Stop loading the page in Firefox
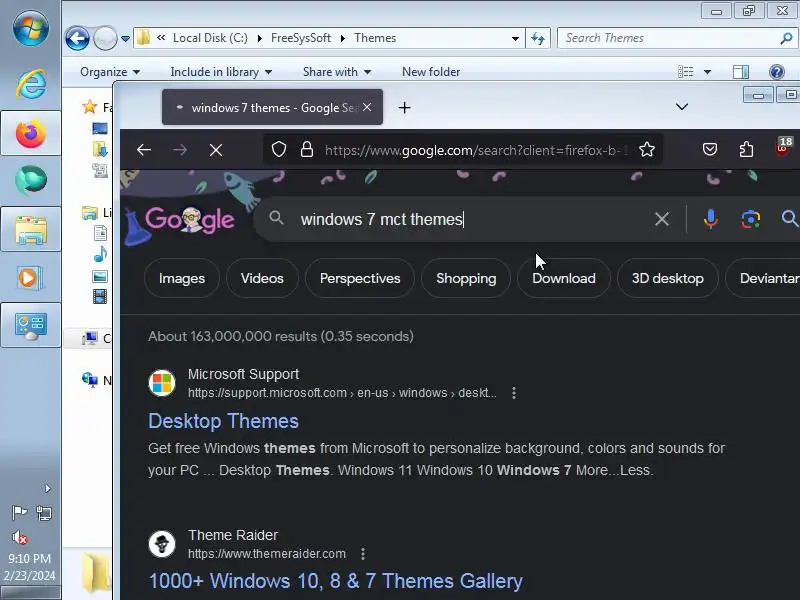The image size is (800, 600). pos(216,150)
